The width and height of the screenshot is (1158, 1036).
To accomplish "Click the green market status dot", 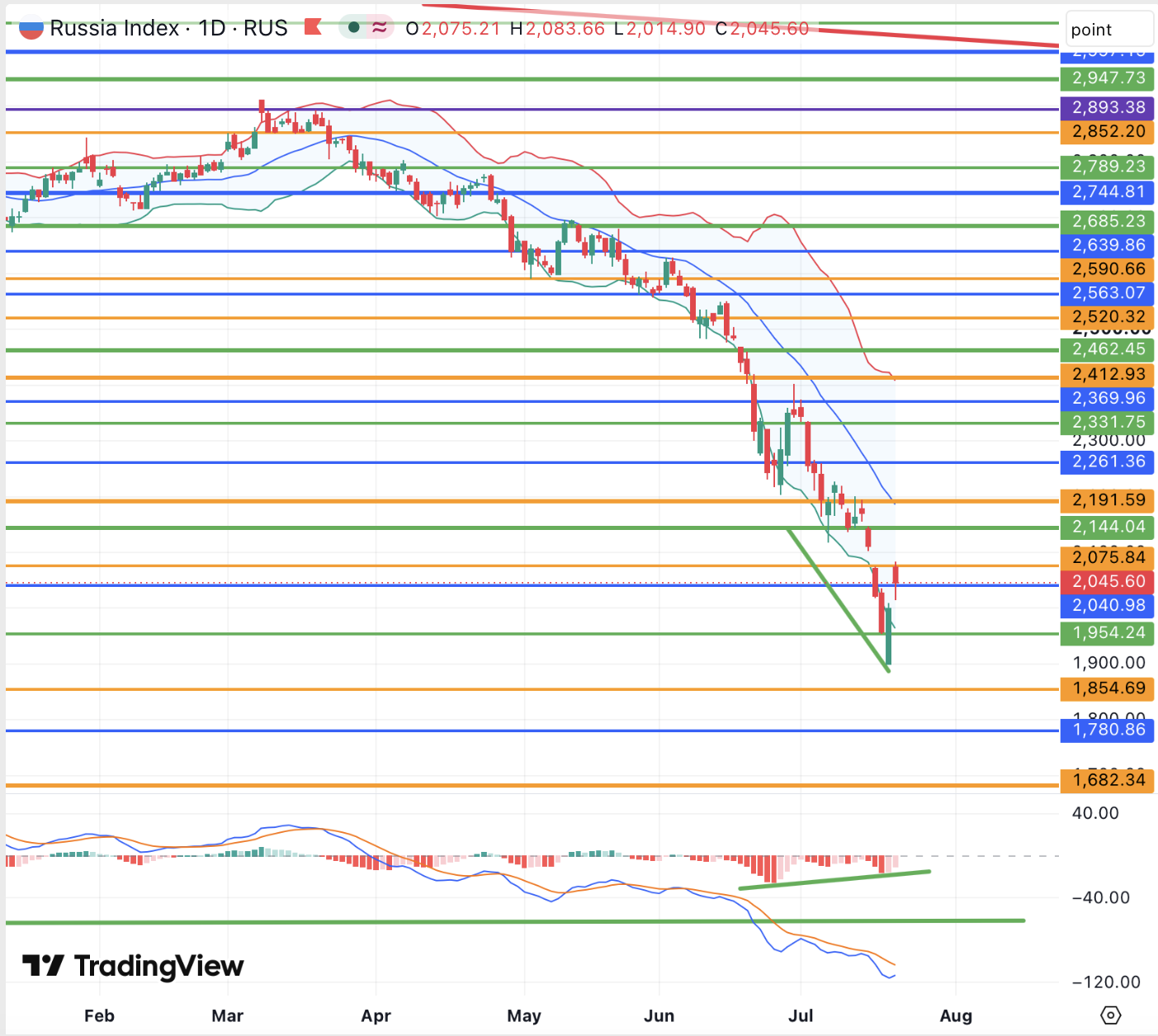I will (354, 27).
